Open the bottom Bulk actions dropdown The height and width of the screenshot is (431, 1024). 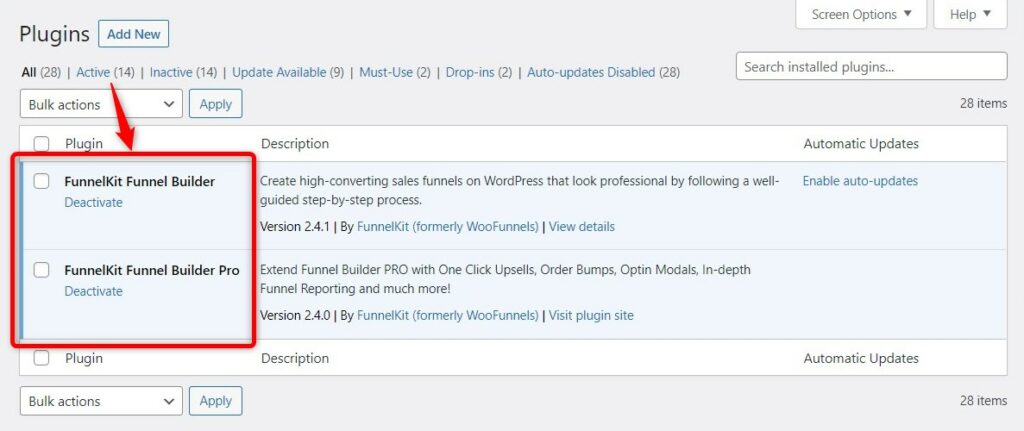101,401
